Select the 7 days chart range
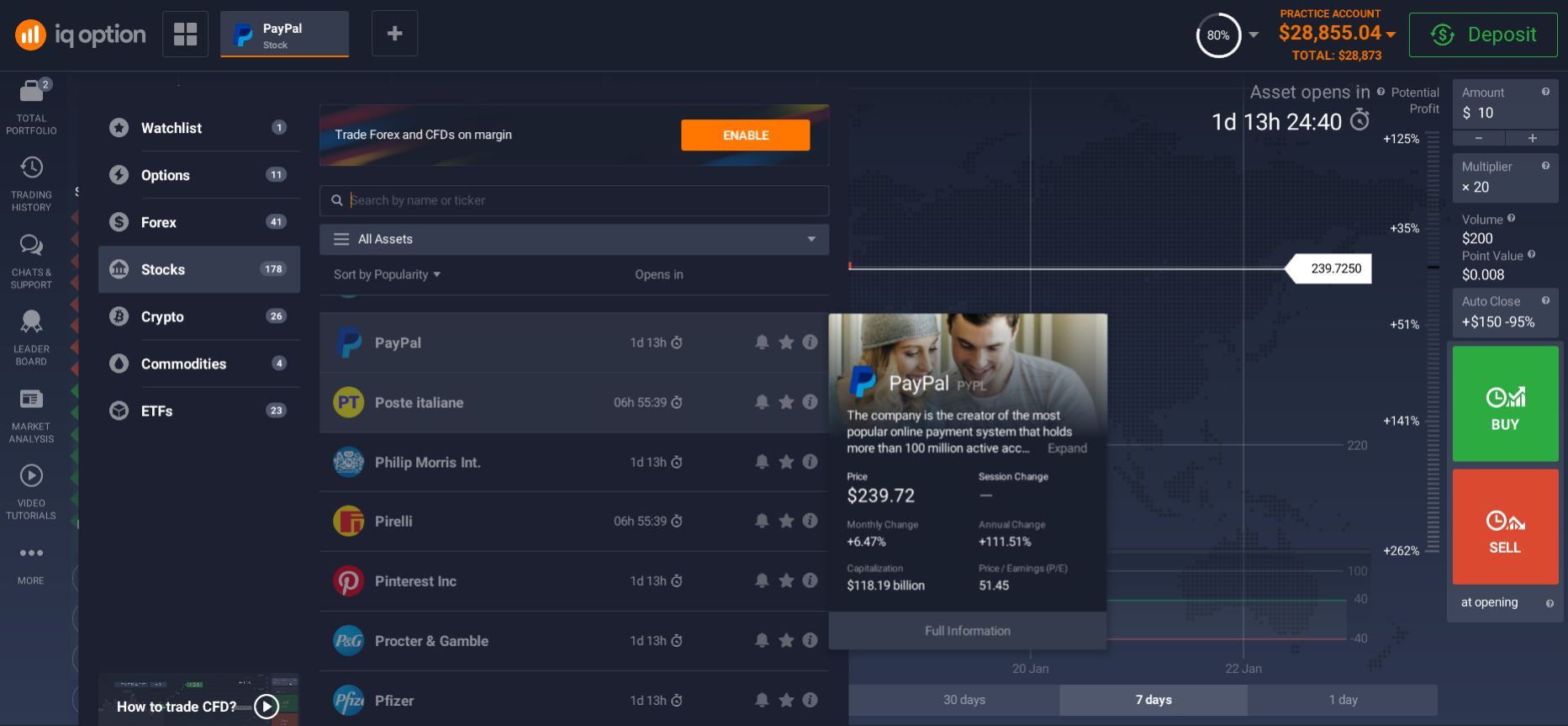Screen dimensions: 1568x726 1154,700
